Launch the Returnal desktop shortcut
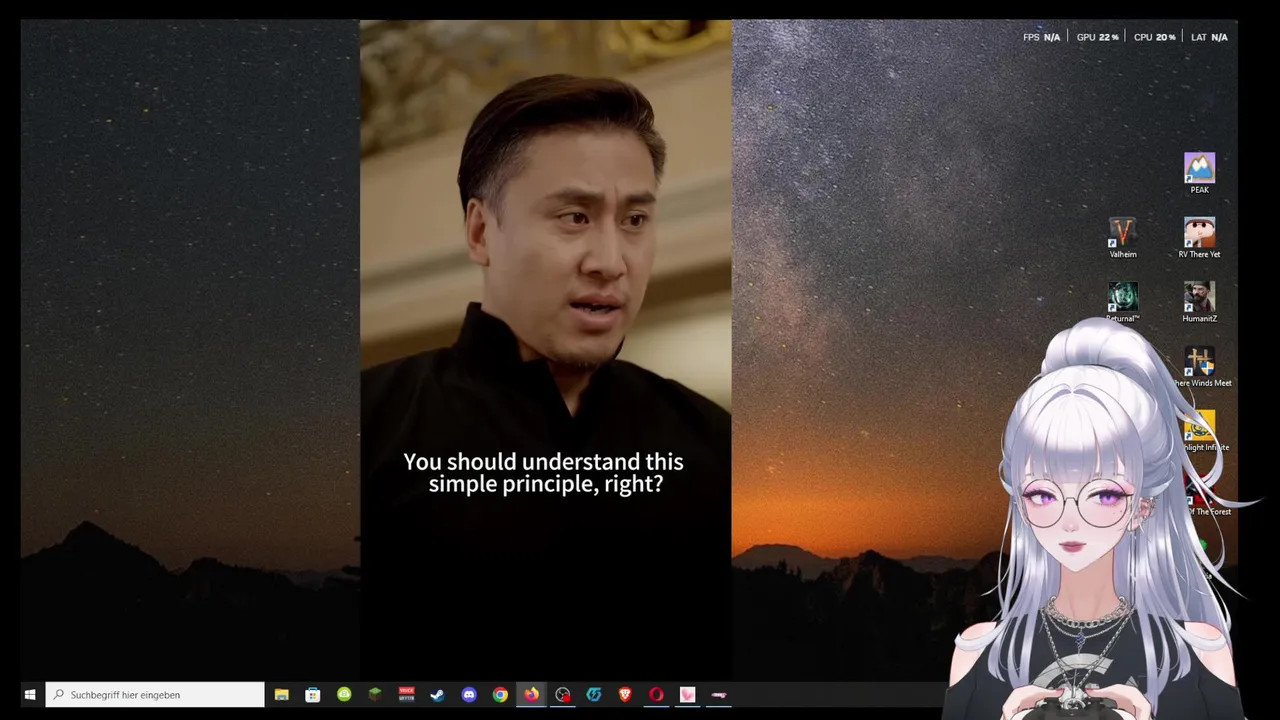Screen dimensions: 1280x720 [x=1122, y=302]
